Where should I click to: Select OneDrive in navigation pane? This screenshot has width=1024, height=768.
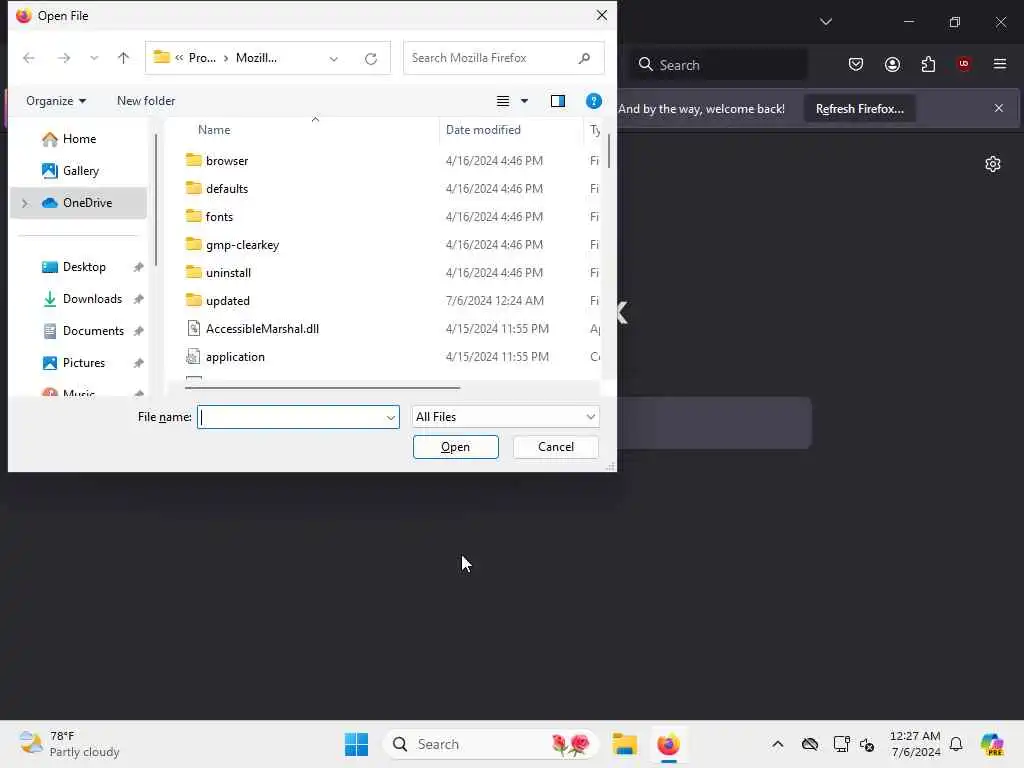click(78, 202)
